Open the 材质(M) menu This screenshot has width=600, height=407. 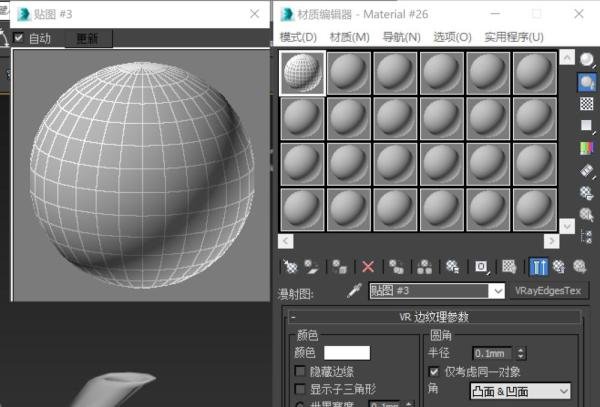(350, 37)
